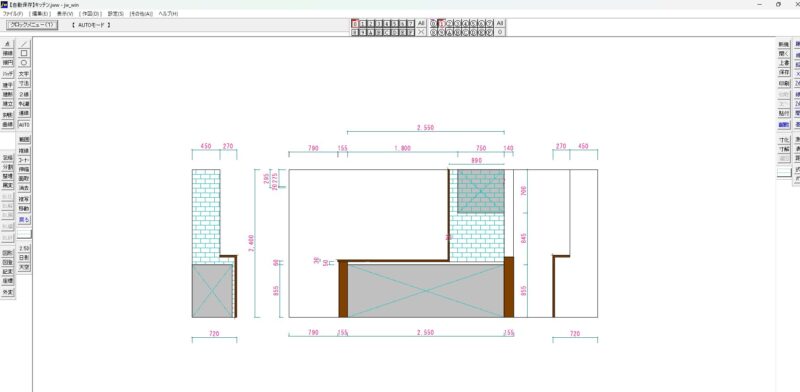Open the 設定(S) menu
The width and height of the screenshot is (800, 392).
point(116,14)
